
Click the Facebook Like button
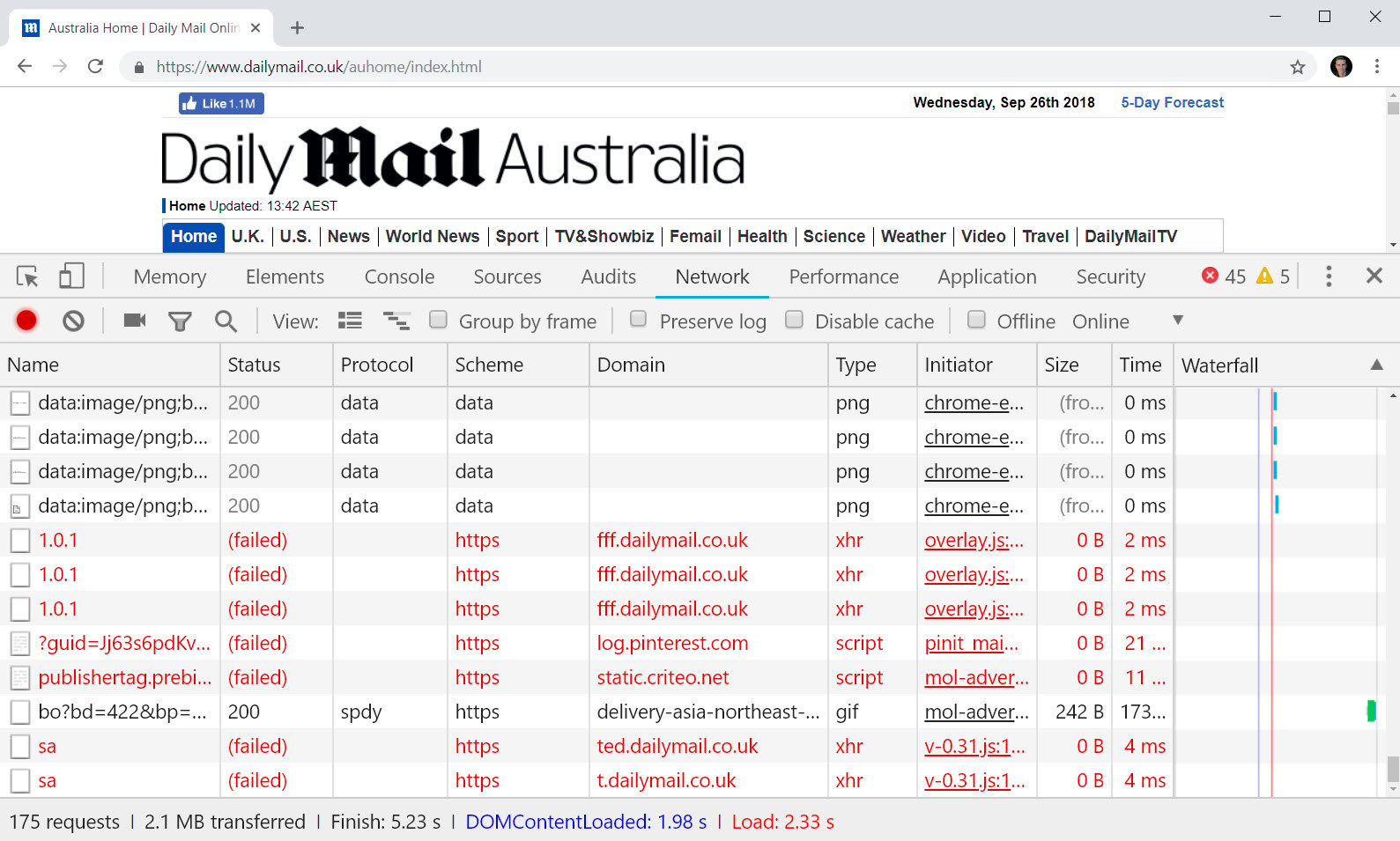point(221,104)
